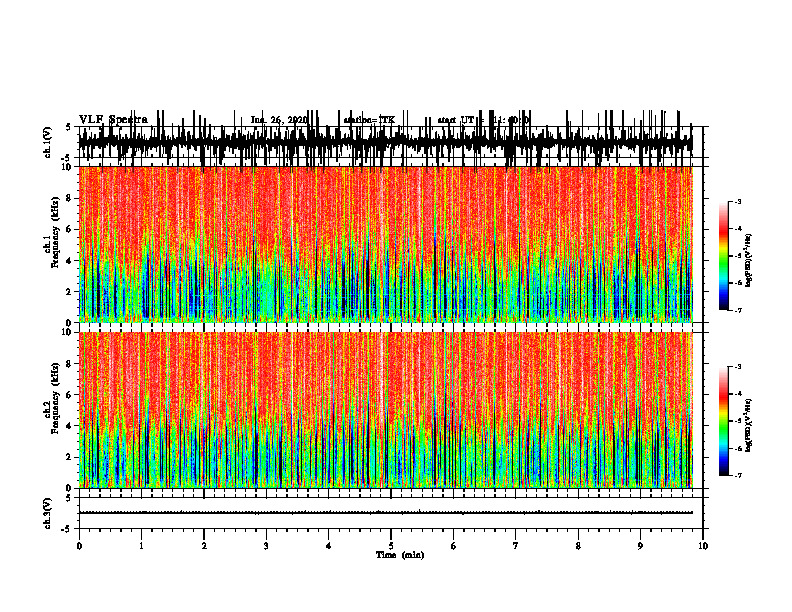Click the ch.1 voltage waveform trace
The width and height of the screenshot is (792, 612).
[386, 142]
